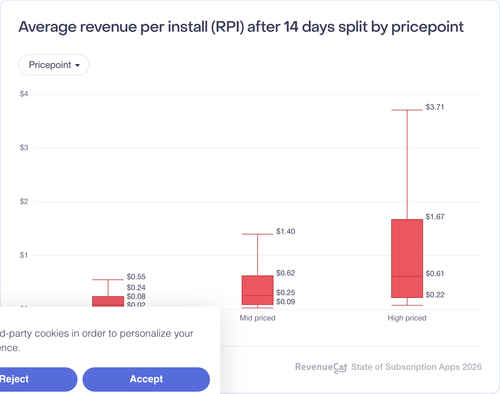This screenshot has width=500, height=394.
Task: Click the $0.09 value label
Action: tap(286, 302)
